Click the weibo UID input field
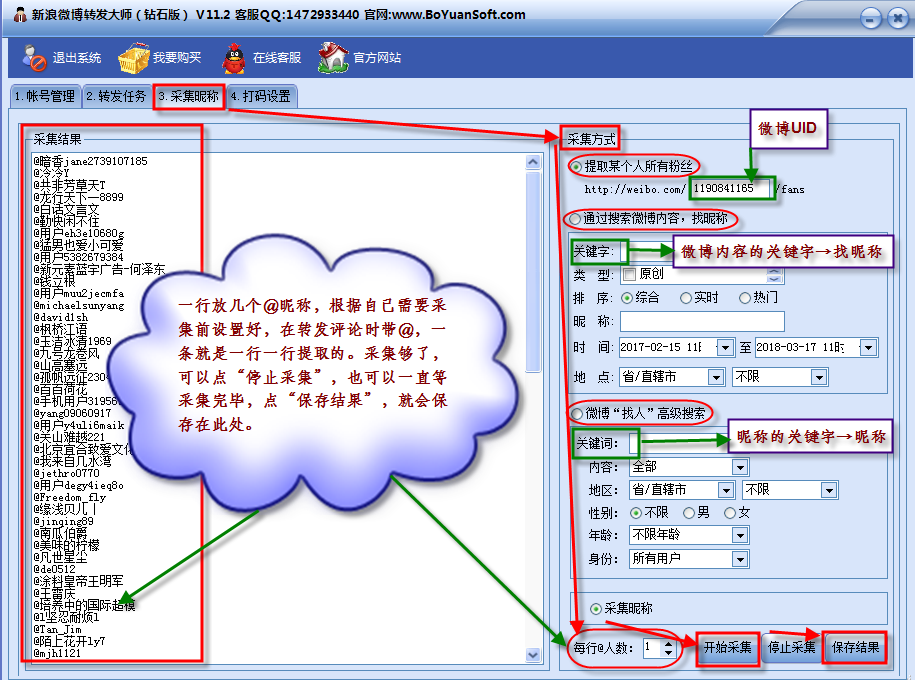 click(x=731, y=188)
